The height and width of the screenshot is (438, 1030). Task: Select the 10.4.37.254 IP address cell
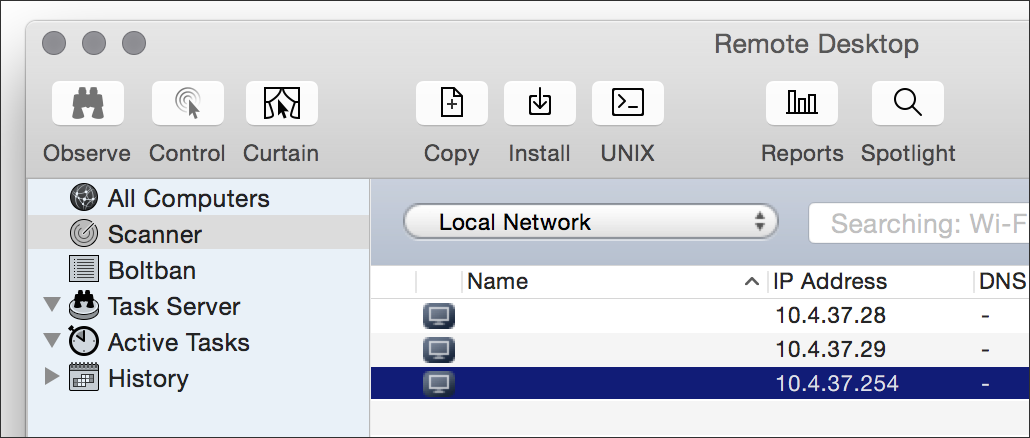[x=836, y=383]
